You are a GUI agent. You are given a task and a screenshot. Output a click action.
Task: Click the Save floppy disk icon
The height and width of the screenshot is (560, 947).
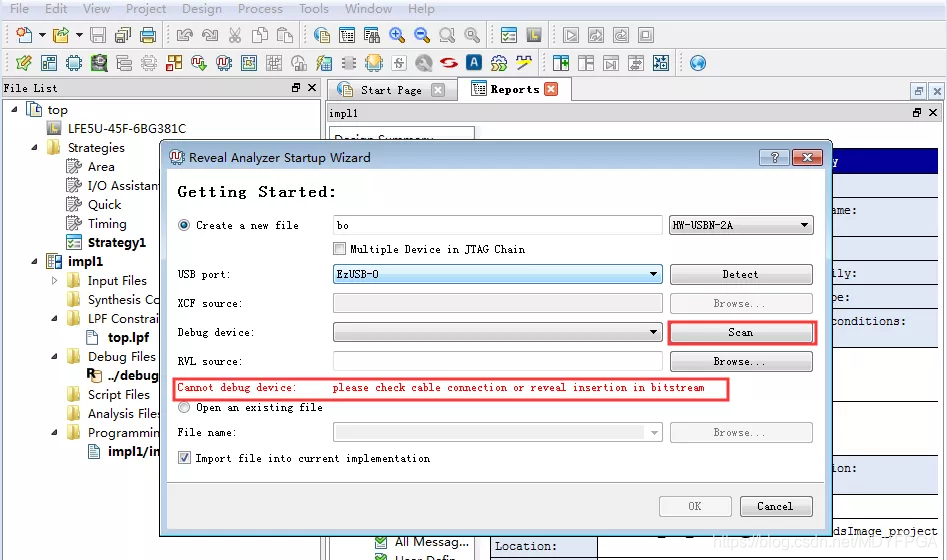(98, 35)
